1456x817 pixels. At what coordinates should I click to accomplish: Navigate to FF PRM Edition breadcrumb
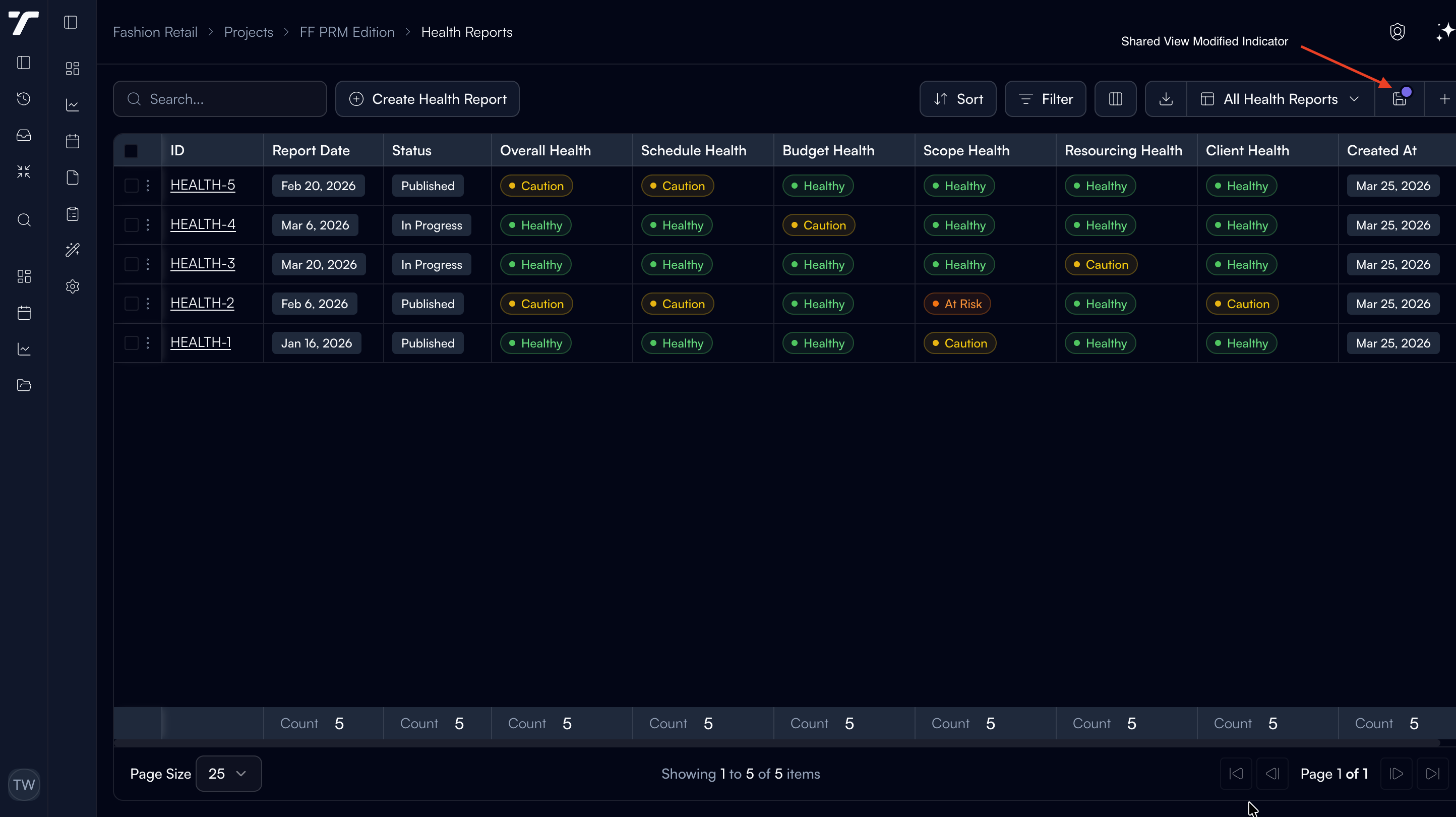click(x=347, y=32)
